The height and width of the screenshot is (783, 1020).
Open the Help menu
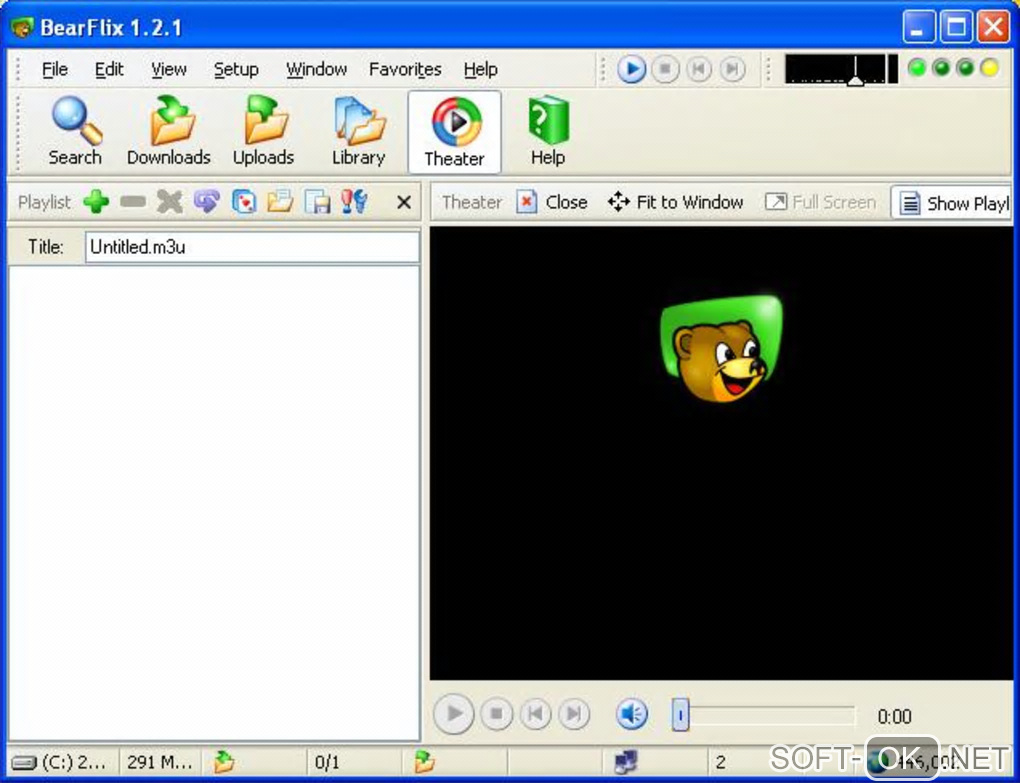(481, 69)
